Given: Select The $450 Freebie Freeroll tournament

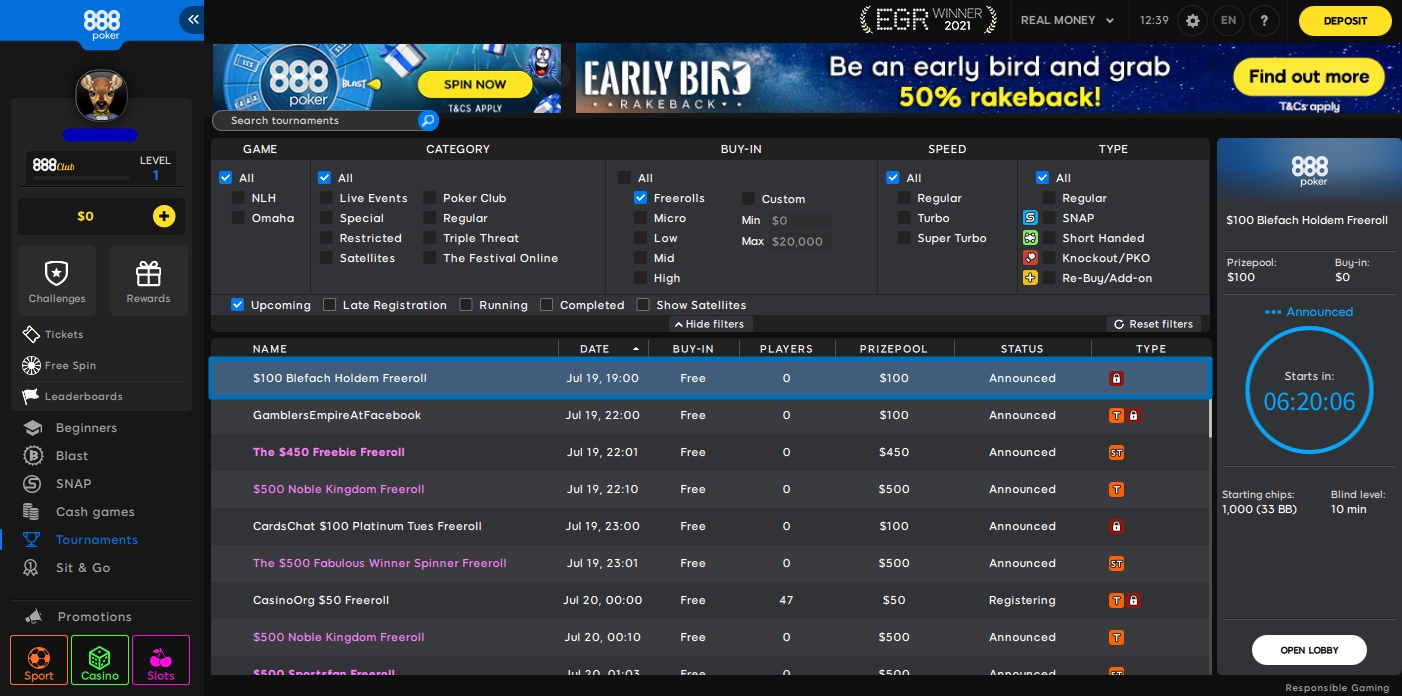Looking at the screenshot, I should pyautogui.click(x=710, y=453).
